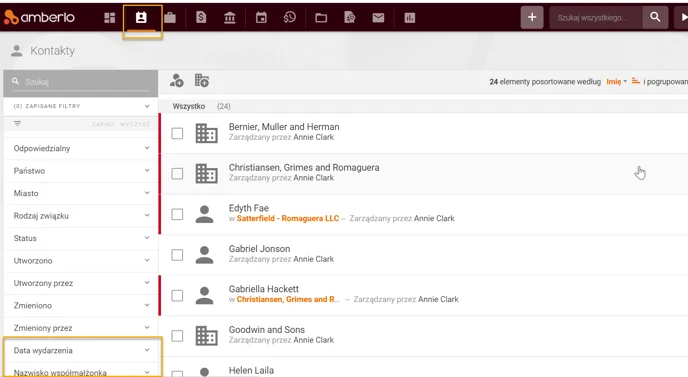Viewport: 688px width, 377px height.
Task: Click the add person contact icon
Action: (x=176, y=81)
